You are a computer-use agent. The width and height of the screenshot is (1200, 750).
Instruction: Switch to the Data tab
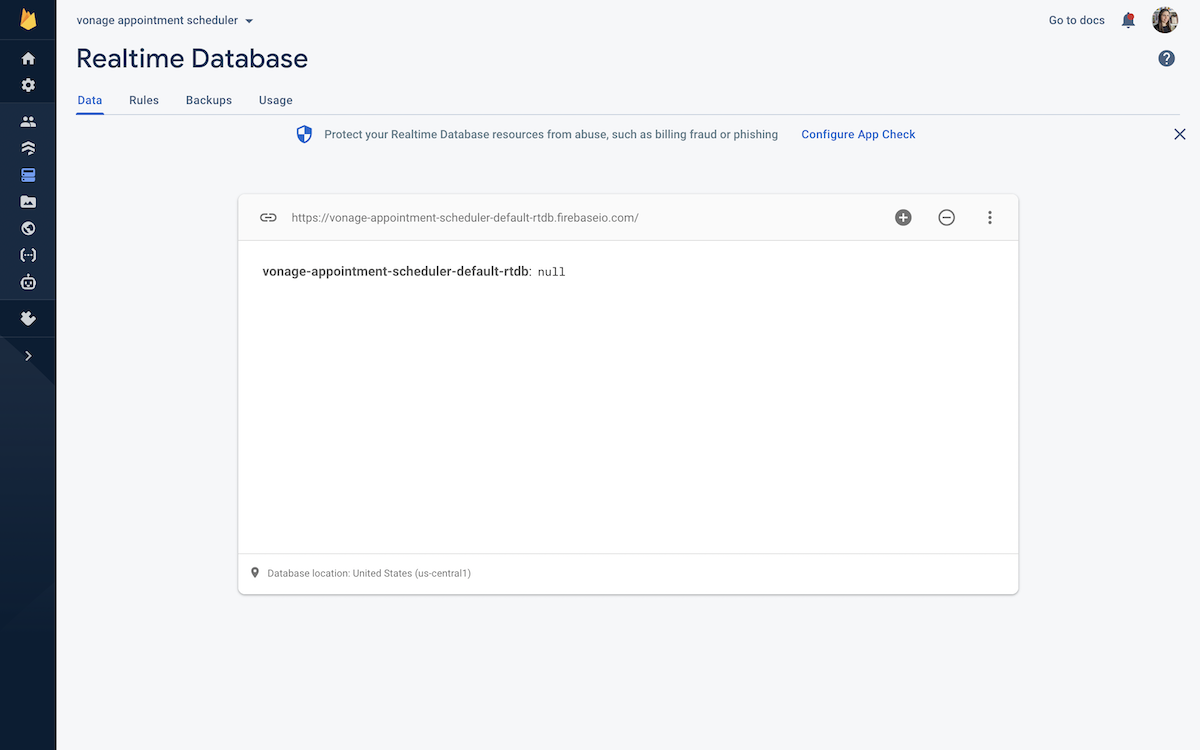(x=90, y=100)
